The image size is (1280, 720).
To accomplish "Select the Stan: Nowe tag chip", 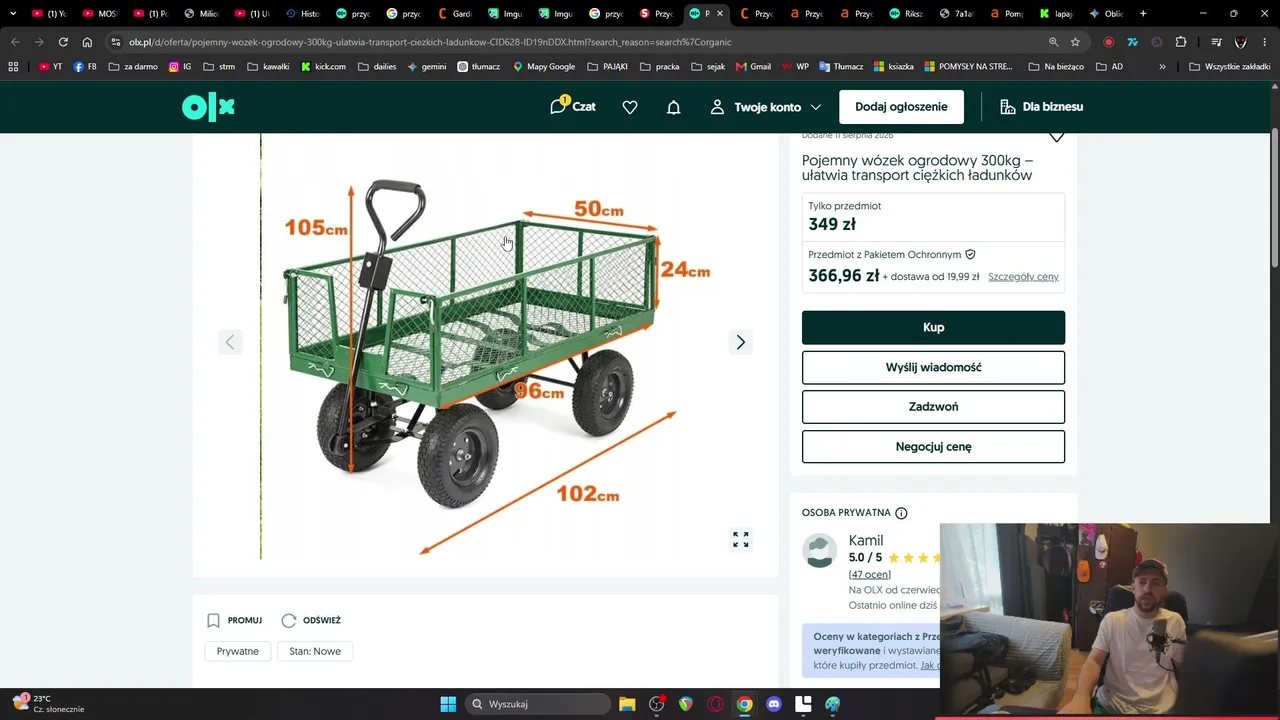I will tap(315, 651).
